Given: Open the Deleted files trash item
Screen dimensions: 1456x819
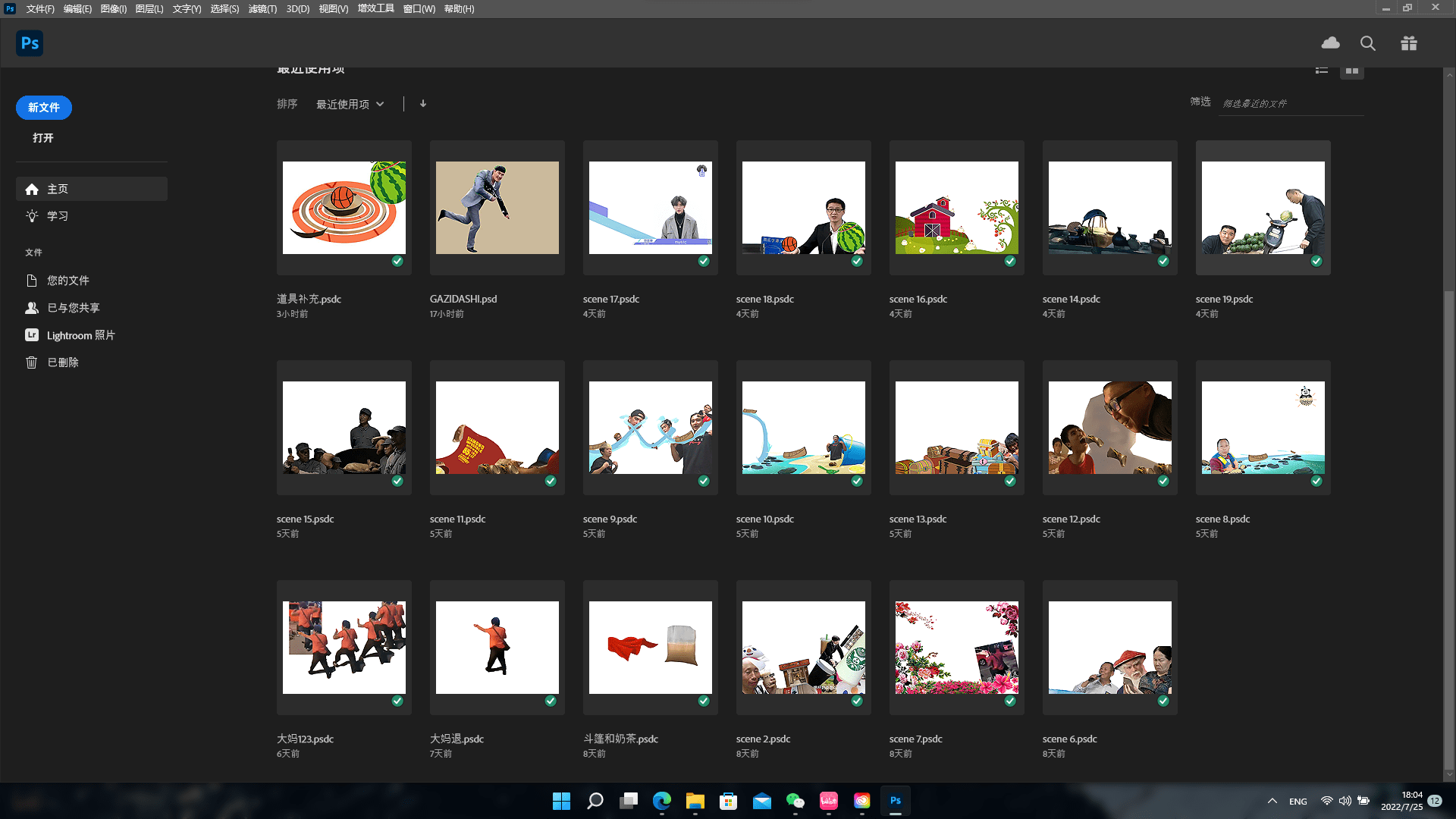Looking at the screenshot, I should click(x=62, y=362).
